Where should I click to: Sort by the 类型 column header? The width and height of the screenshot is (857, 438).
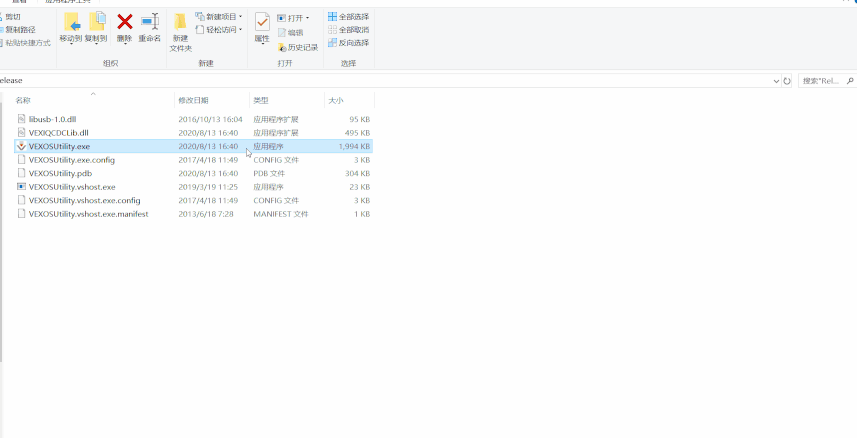287,100
